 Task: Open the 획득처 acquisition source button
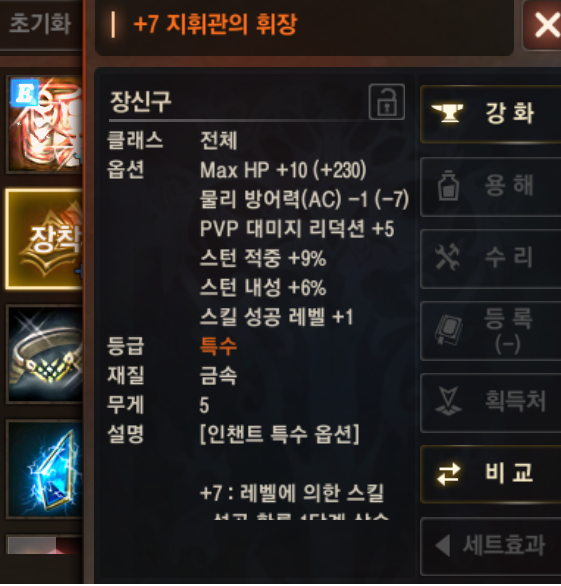[x=490, y=403]
